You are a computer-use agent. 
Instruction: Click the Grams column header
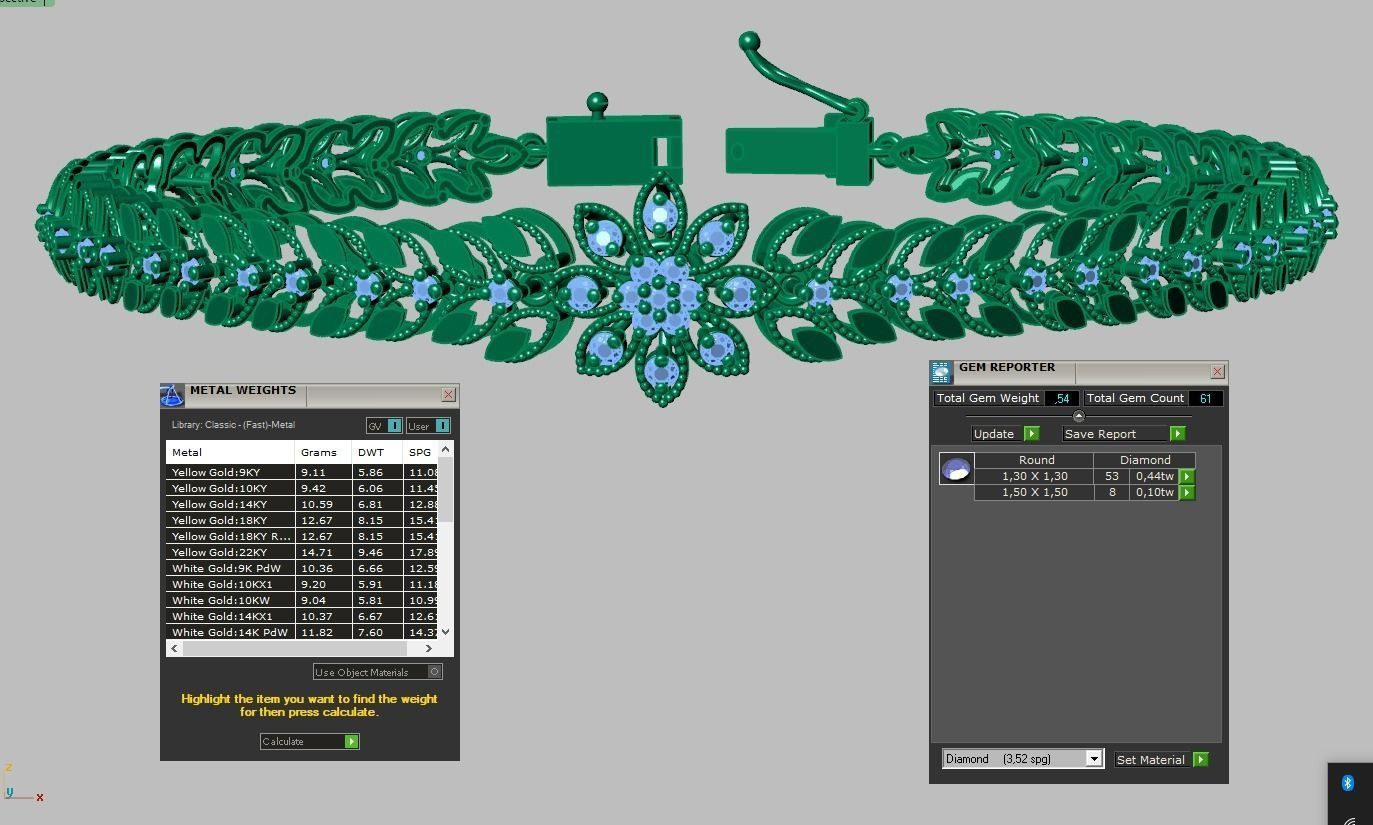point(323,452)
